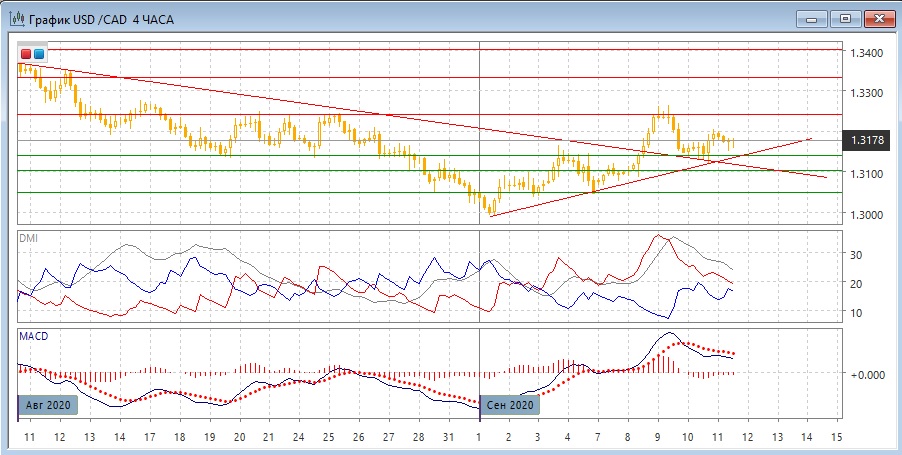The image size is (902, 455).
Task: Click the 30 level on DMI axis
Action: point(856,255)
